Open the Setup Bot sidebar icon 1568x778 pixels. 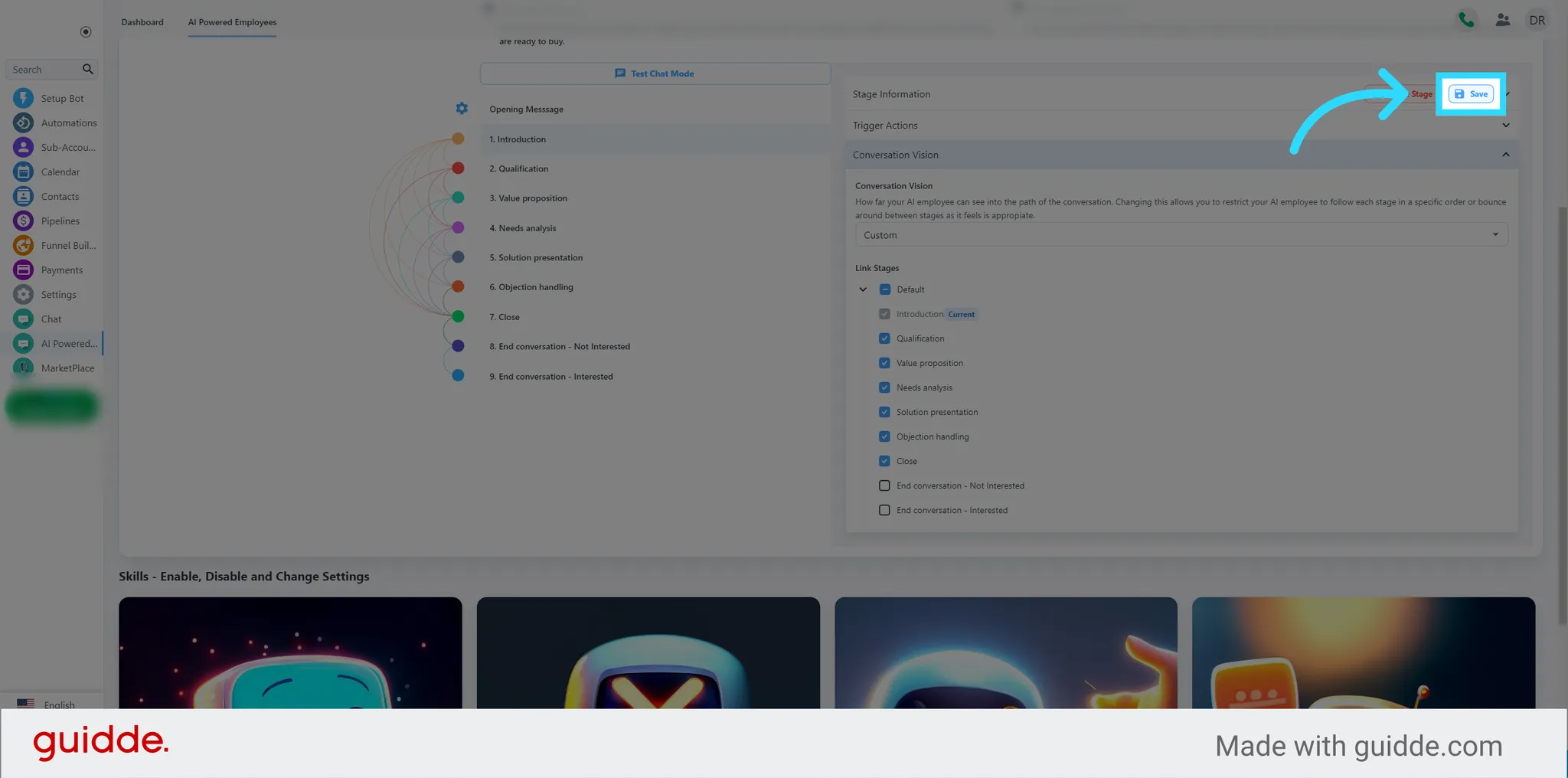click(x=23, y=98)
